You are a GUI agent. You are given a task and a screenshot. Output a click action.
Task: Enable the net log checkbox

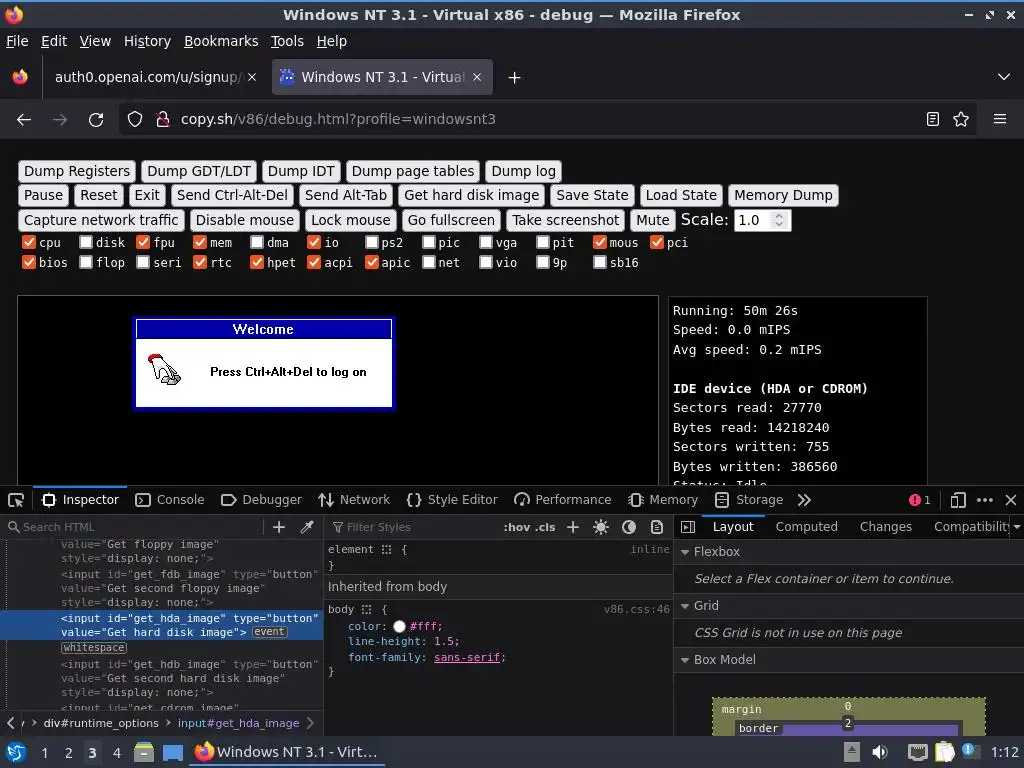click(428, 262)
